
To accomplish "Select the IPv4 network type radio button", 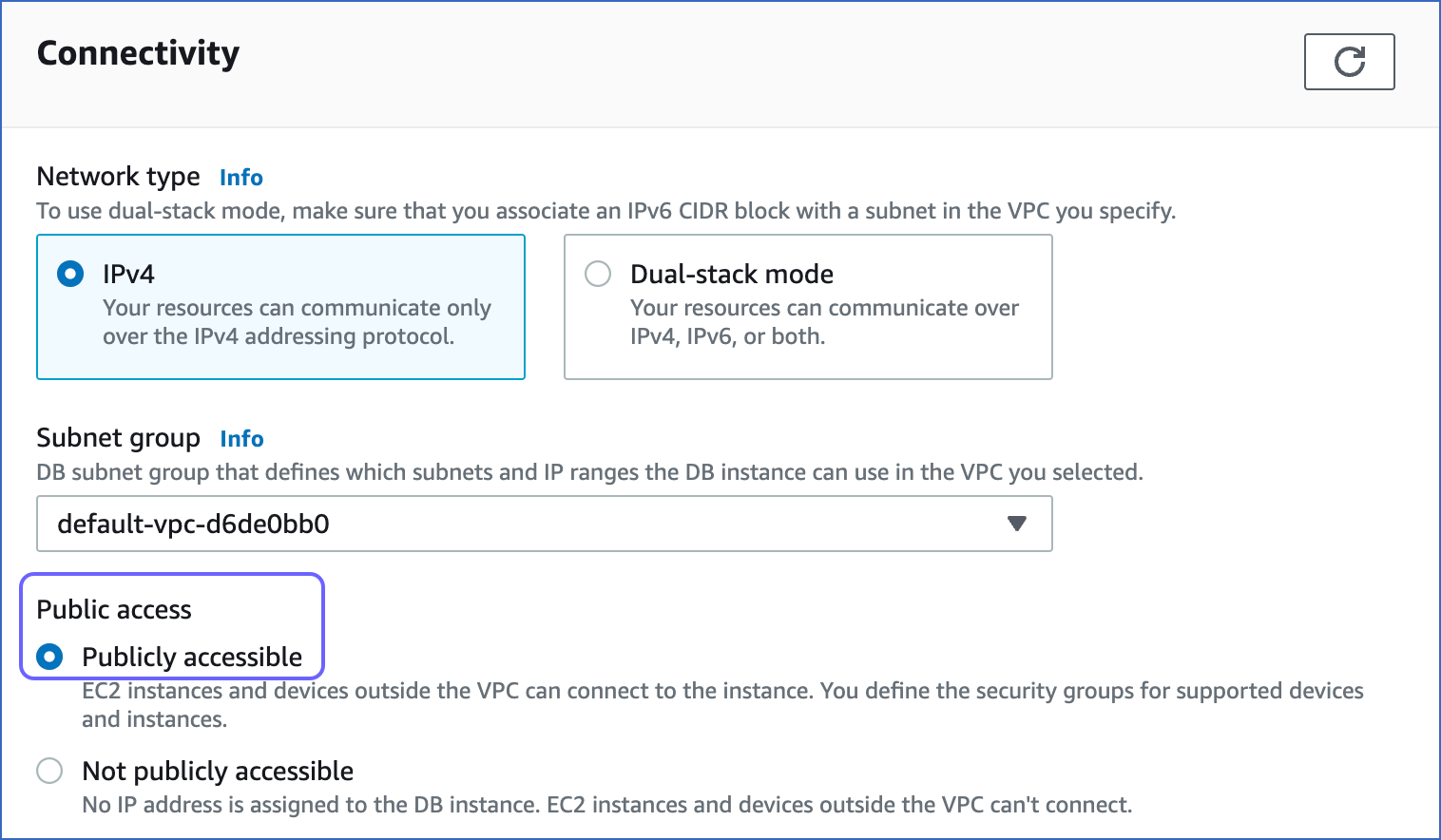I will [x=70, y=275].
